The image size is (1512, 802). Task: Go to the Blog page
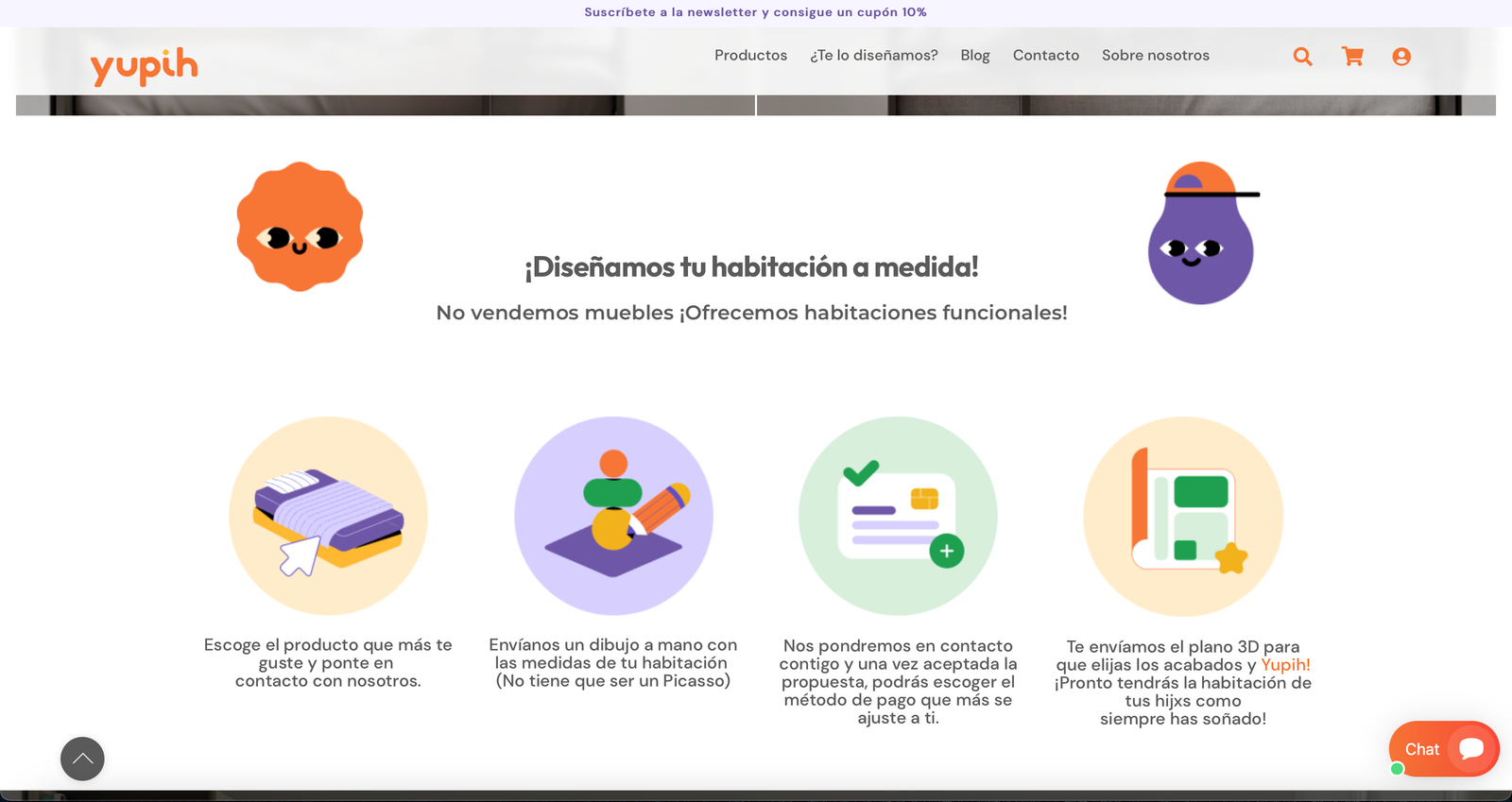pyautogui.click(x=975, y=56)
